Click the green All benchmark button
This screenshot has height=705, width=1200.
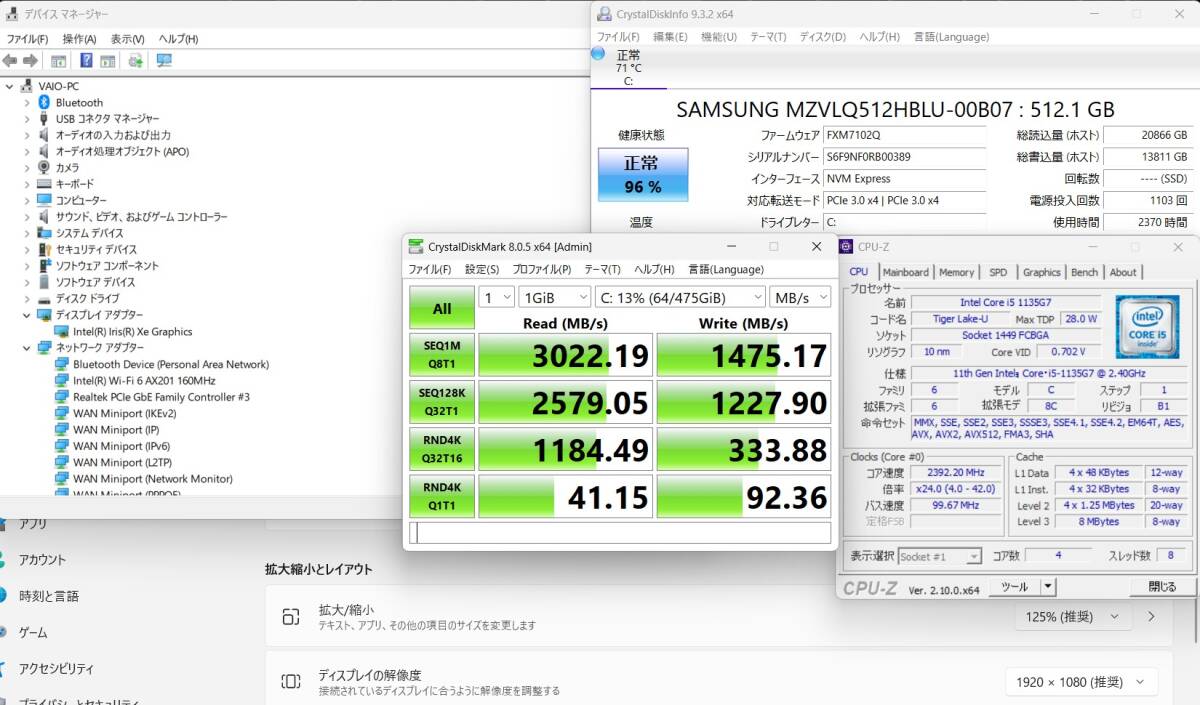pos(442,308)
